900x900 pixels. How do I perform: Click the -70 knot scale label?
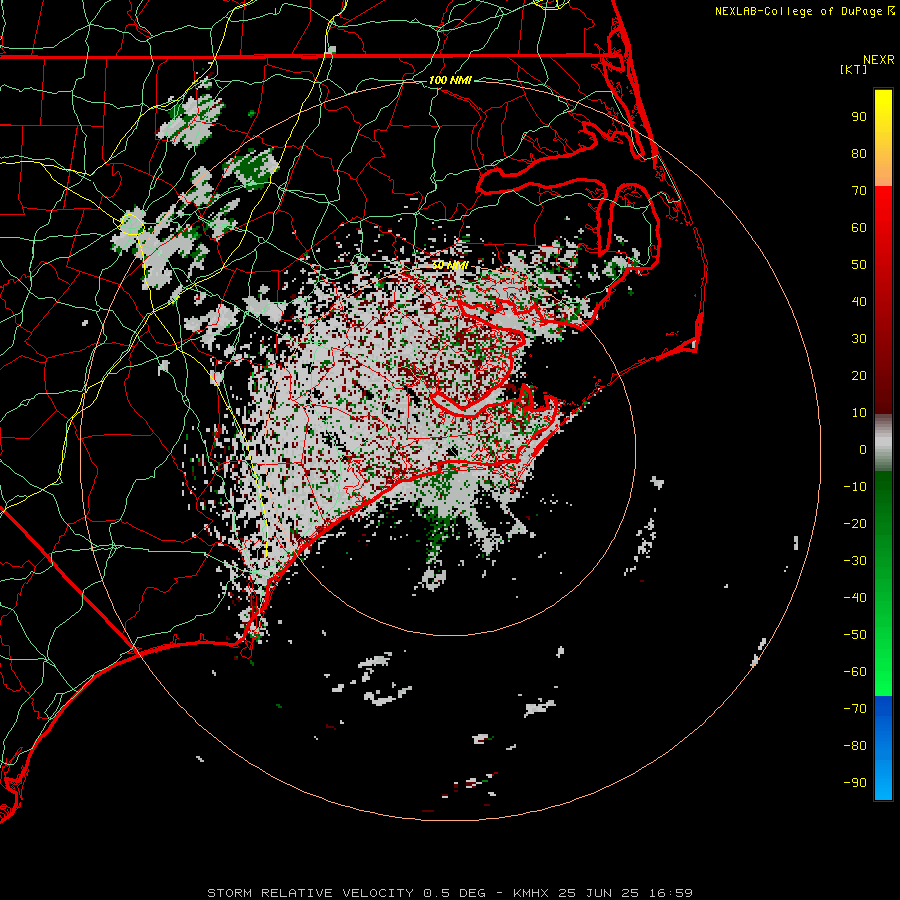click(x=855, y=709)
